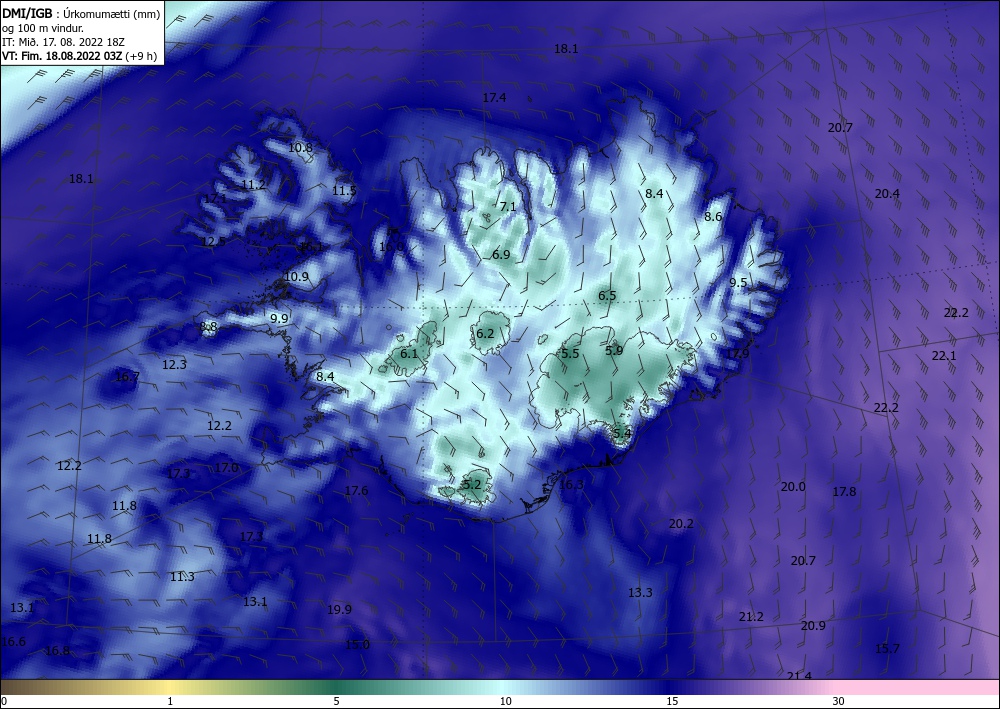The height and width of the screenshot is (709, 1000).
Task: Click the 'IT: Mið. 17. 08. 2022 18Z' line
Action: [x=63, y=41]
